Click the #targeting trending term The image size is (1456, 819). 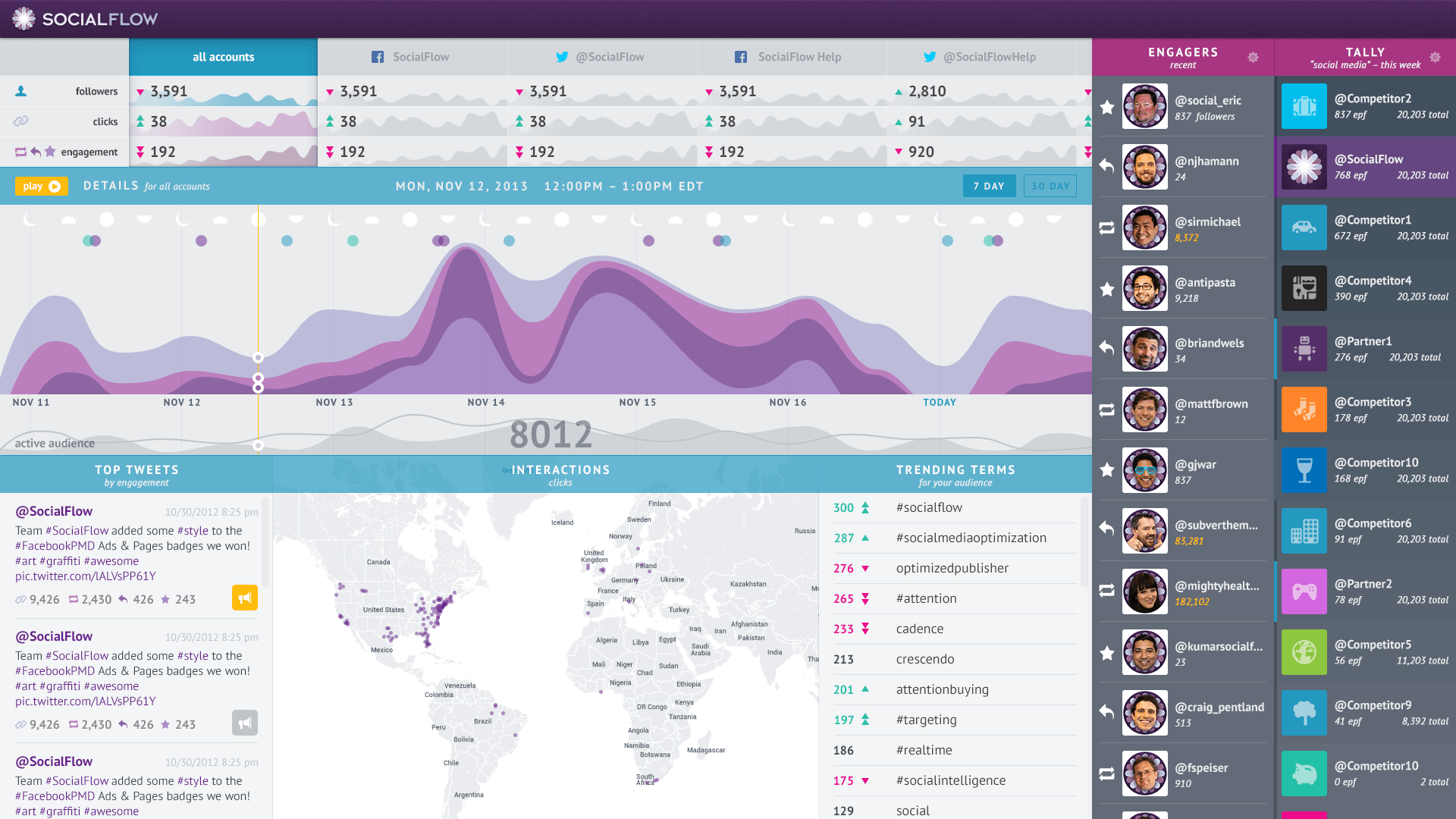pos(926,720)
